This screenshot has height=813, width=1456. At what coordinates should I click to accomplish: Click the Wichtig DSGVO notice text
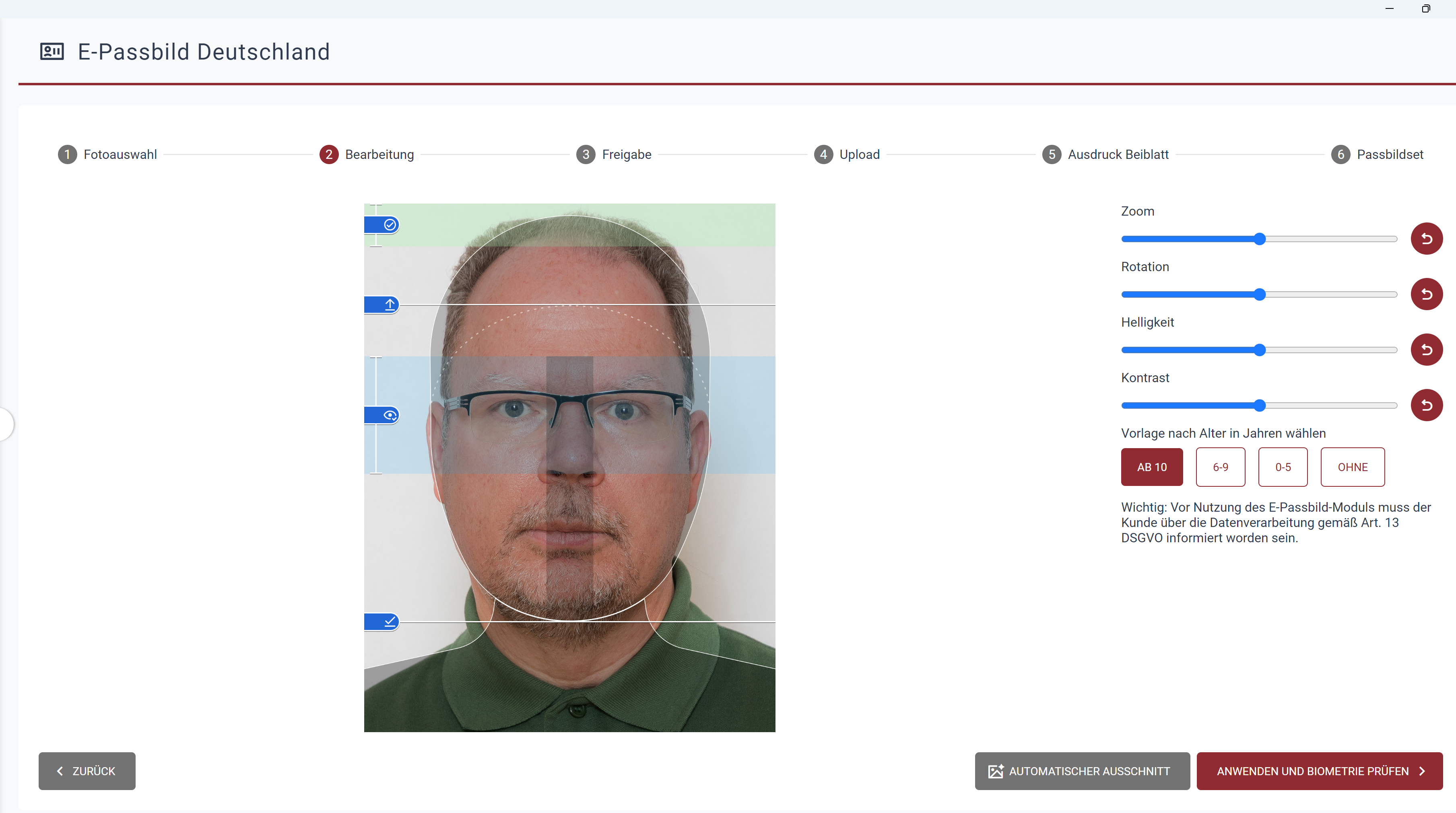pyautogui.click(x=1276, y=523)
